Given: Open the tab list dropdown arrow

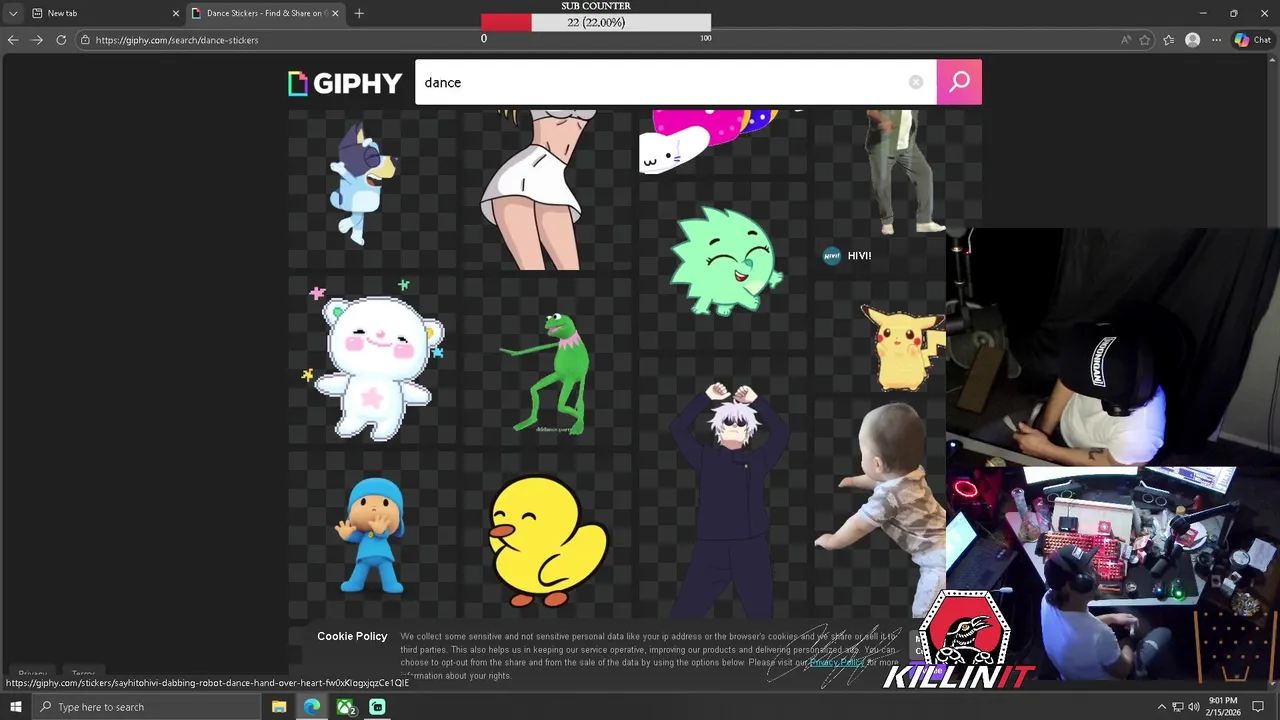Looking at the screenshot, I should (x=12, y=13).
